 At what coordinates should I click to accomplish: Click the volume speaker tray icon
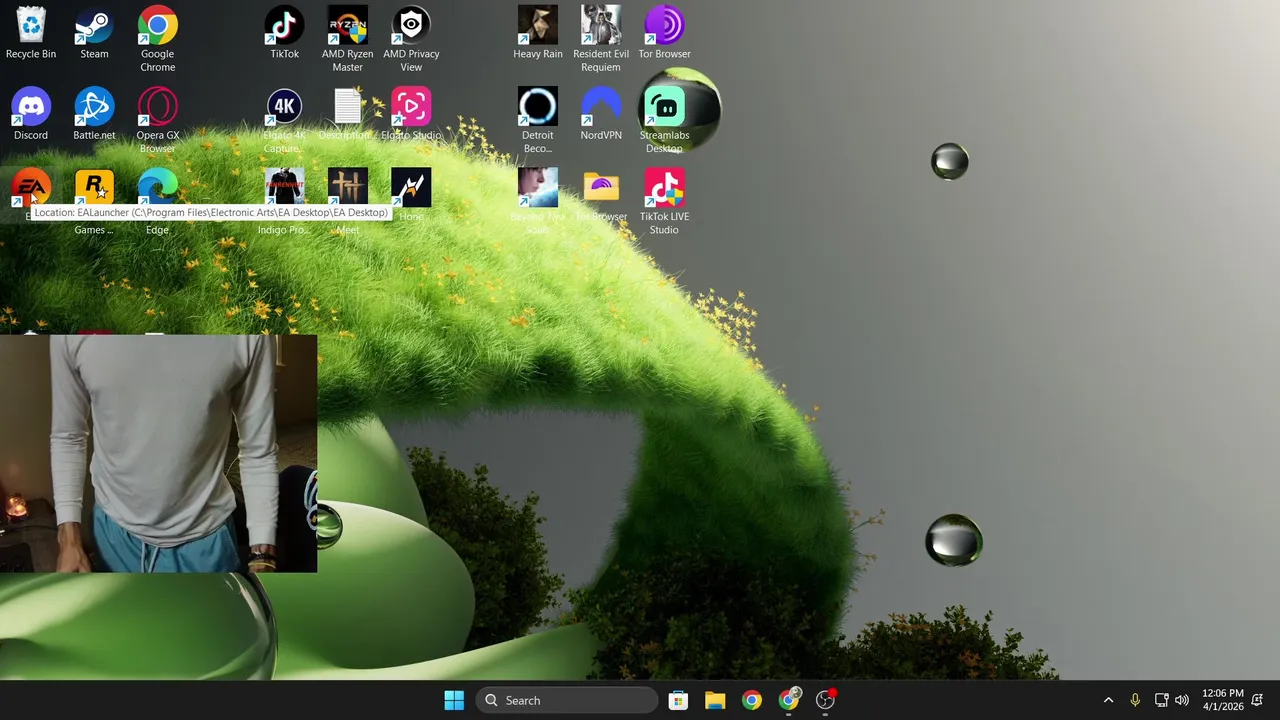click(1182, 700)
